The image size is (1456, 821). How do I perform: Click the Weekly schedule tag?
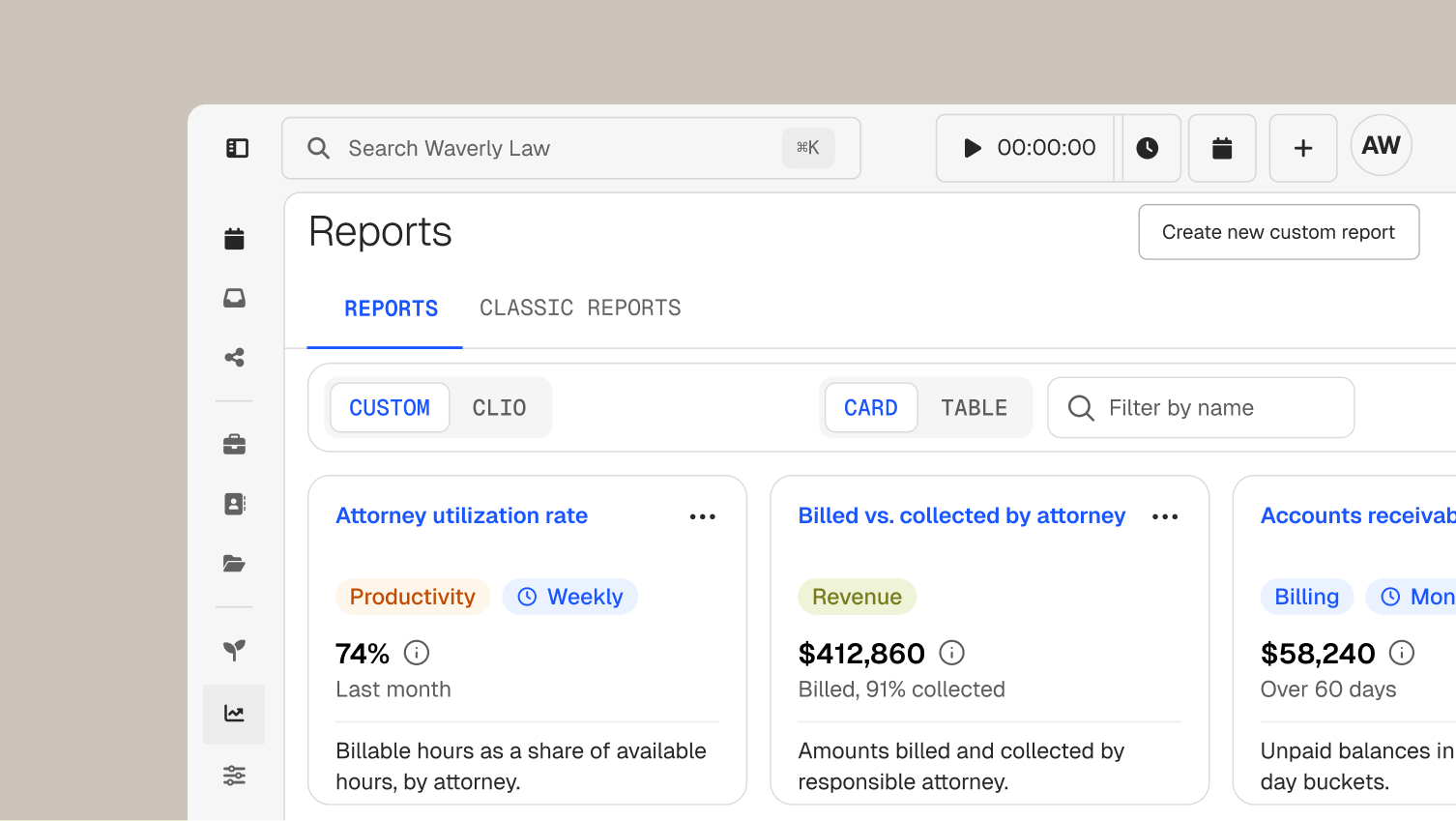pos(570,597)
